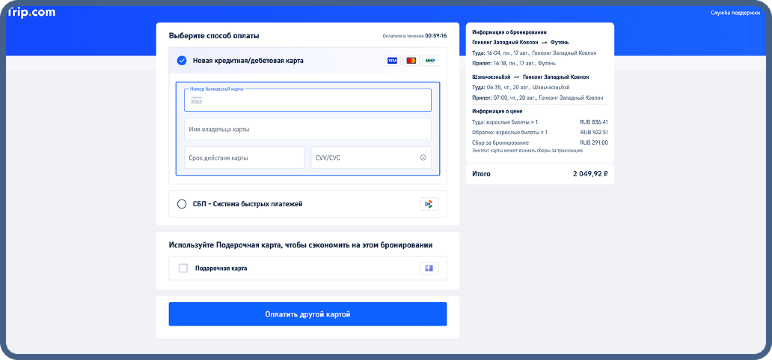The image size is (772, 360).
Task: Focus the Срок действия карты field
Action: pos(244,158)
